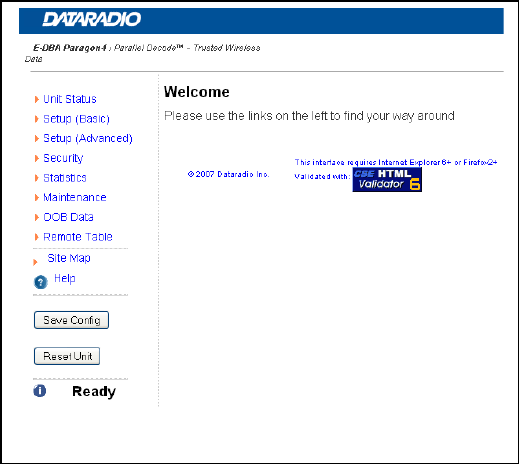Click the orange arrow next to Maintenance

tap(37, 198)
